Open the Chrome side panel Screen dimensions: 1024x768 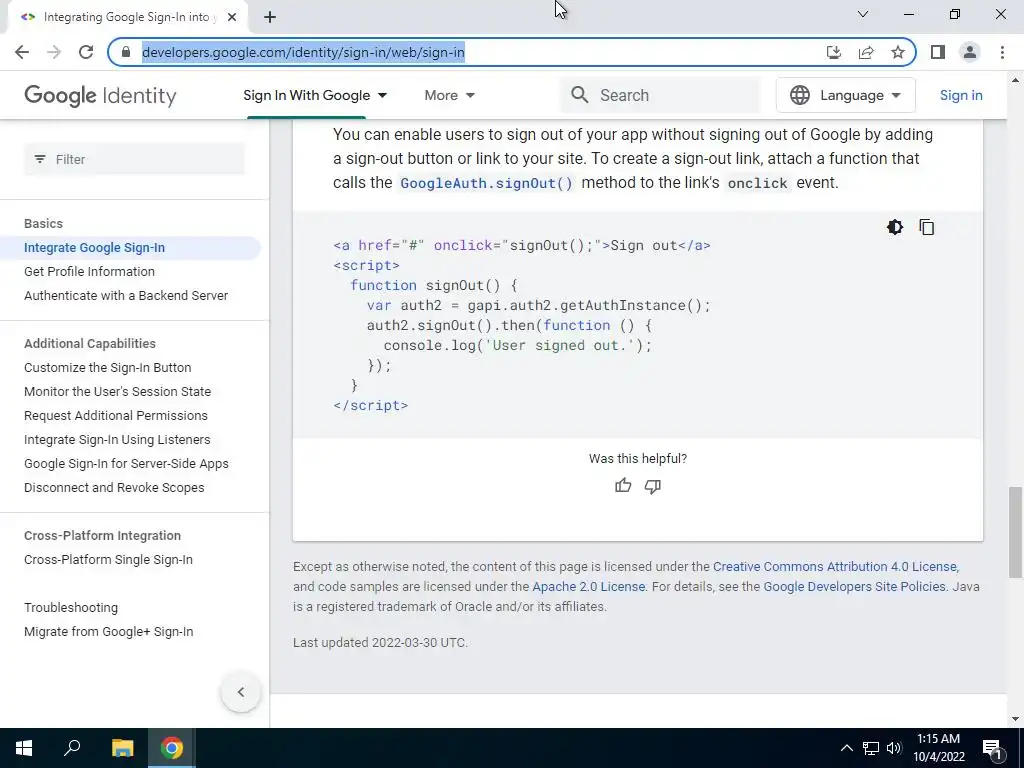pos(938,52)
